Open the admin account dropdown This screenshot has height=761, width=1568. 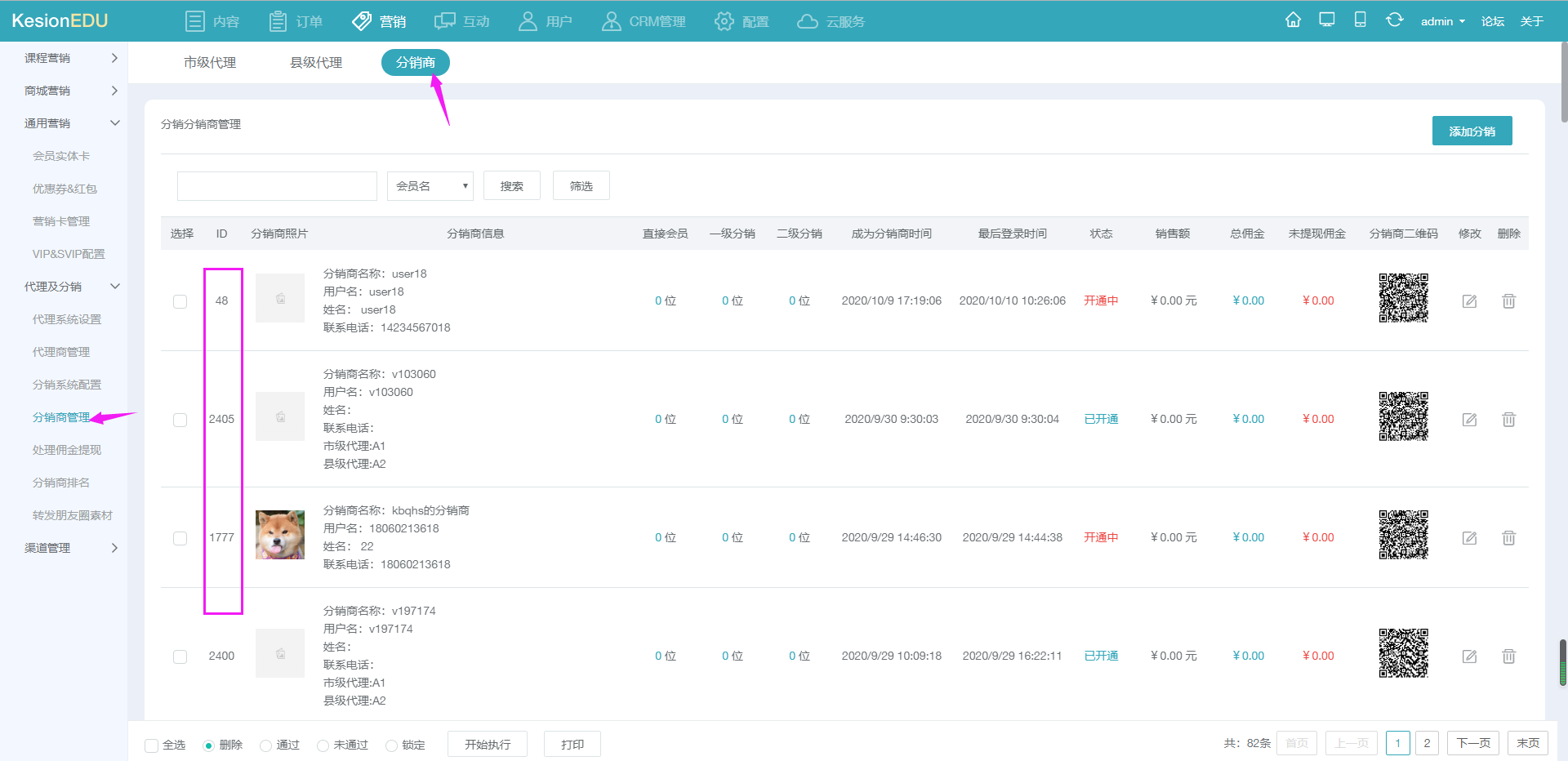click(1442, 21)
